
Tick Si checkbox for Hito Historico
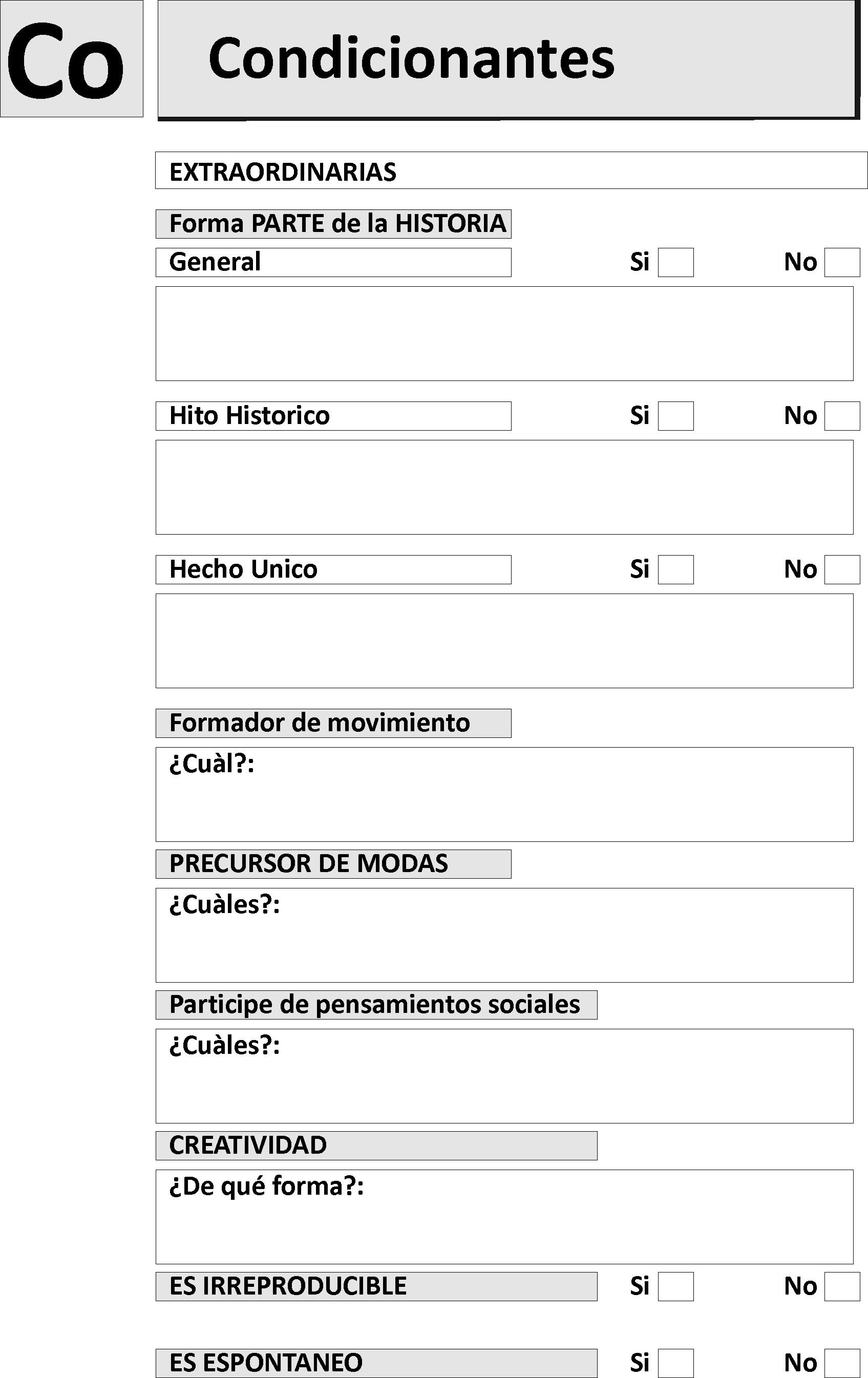(x=676, y=416)
